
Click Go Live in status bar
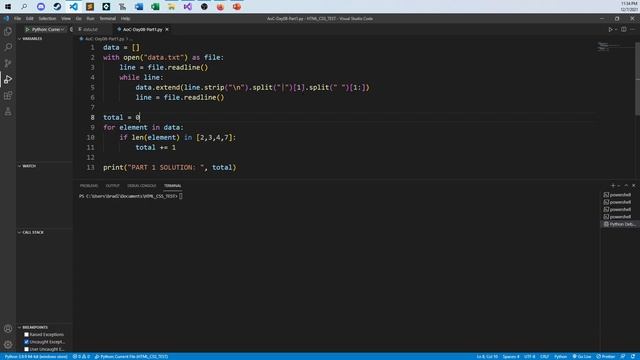[x=582, y=356]
